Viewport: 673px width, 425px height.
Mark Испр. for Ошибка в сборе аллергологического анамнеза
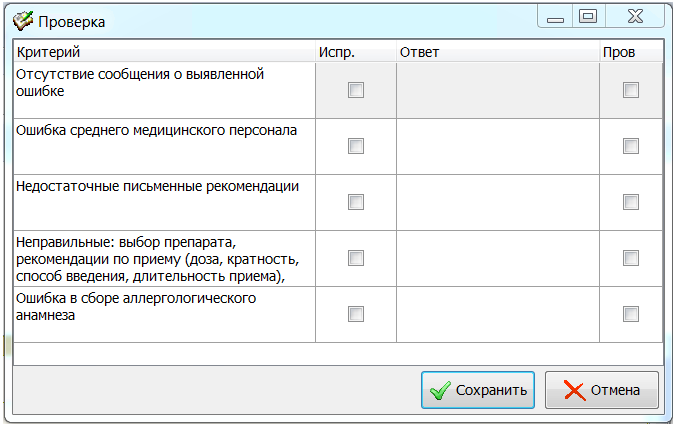pyautogui.click(x=355, y=314)
